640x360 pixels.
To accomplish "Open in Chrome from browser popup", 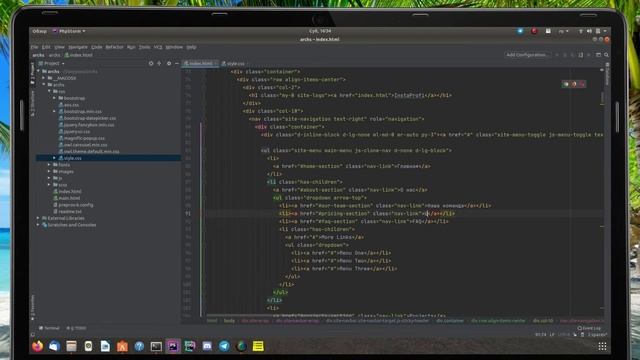I will click(566, 84).
